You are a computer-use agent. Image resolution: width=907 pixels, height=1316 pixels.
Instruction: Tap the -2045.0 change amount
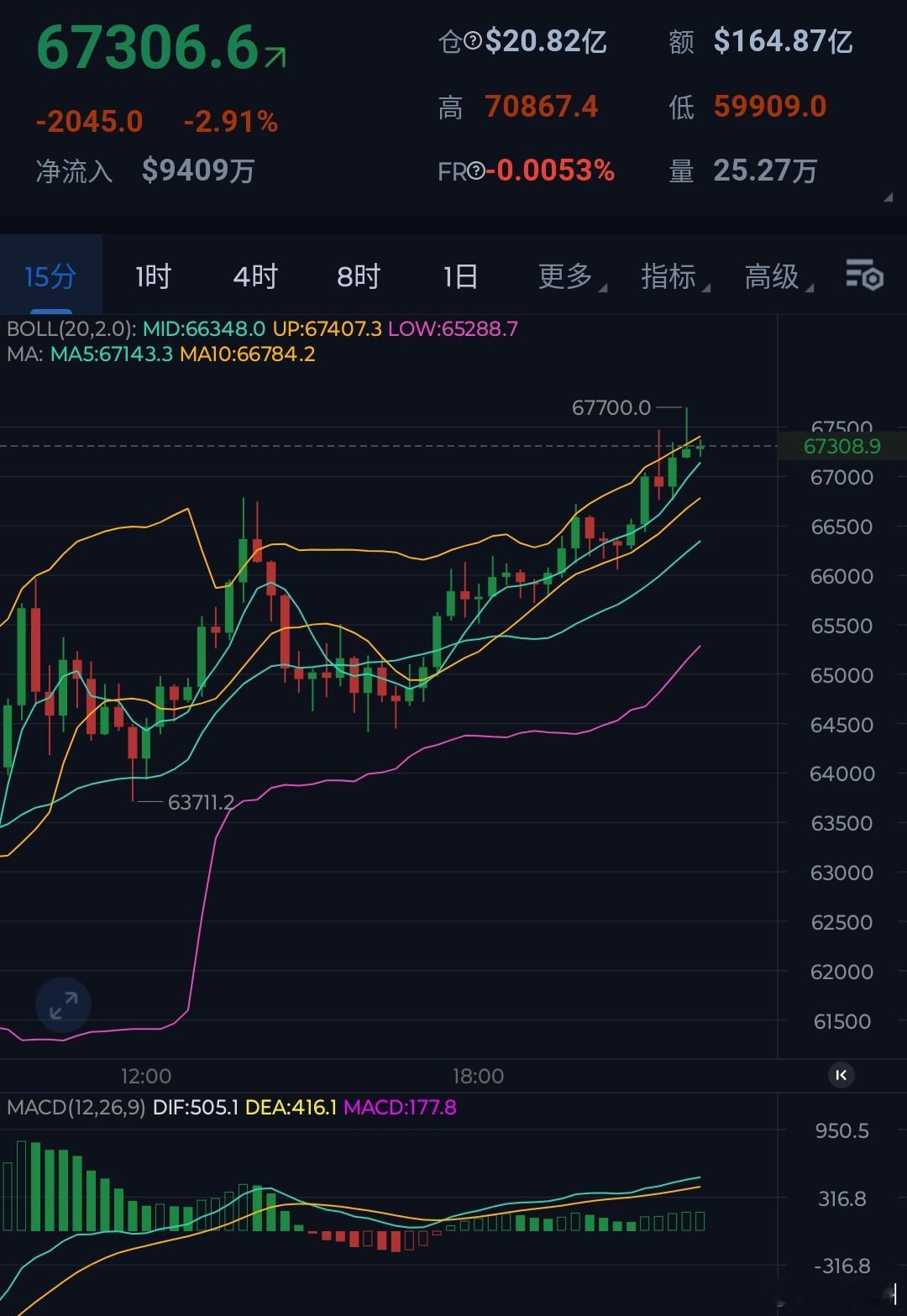tap(90, 122)
